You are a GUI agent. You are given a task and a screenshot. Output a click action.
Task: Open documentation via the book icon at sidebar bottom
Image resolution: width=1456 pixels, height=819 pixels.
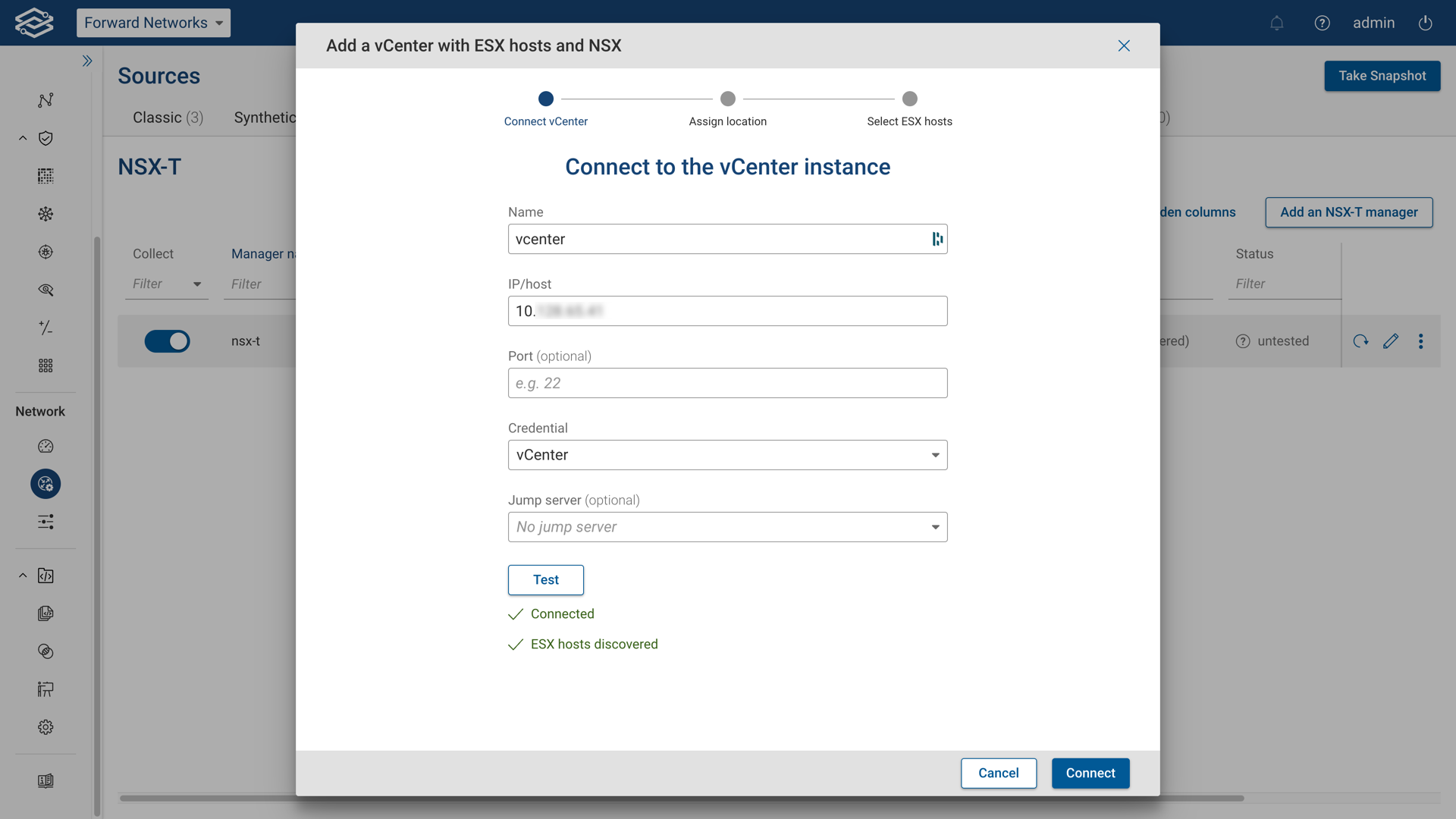click(x=45, y=781)
